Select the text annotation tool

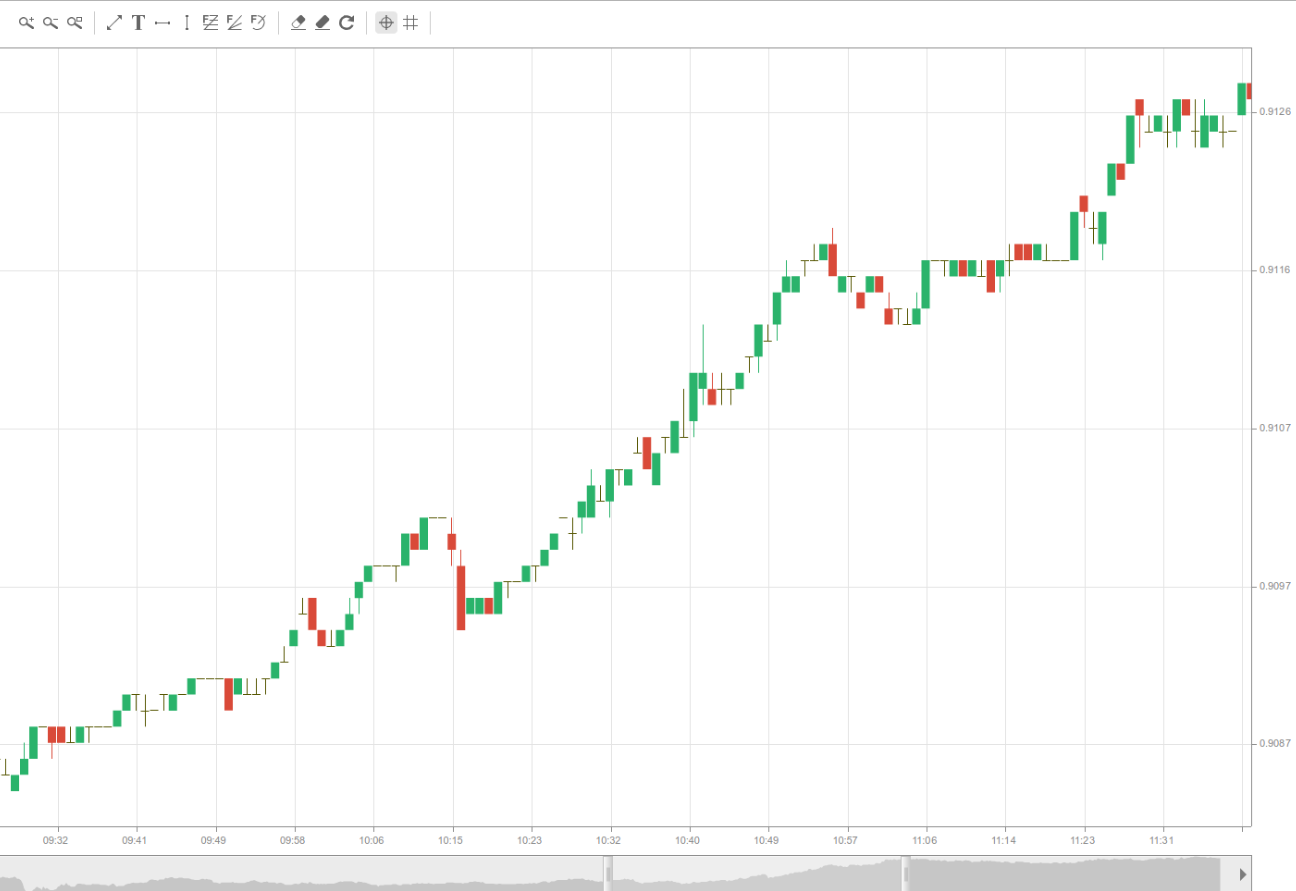coord(138,22)
